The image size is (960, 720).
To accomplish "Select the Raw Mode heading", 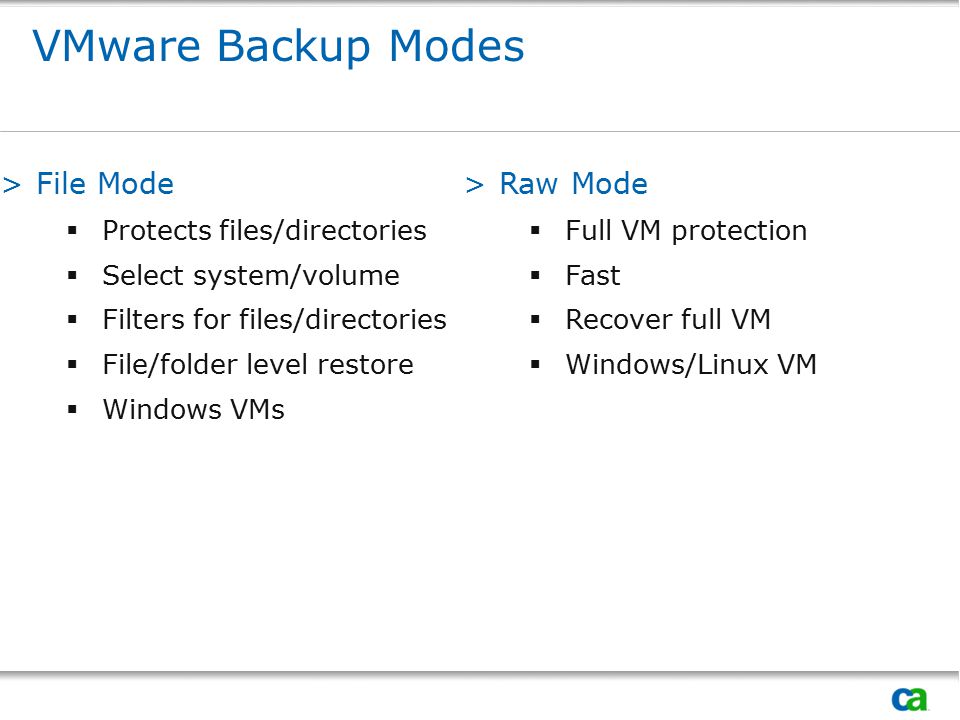I will [x=574, y=184].
